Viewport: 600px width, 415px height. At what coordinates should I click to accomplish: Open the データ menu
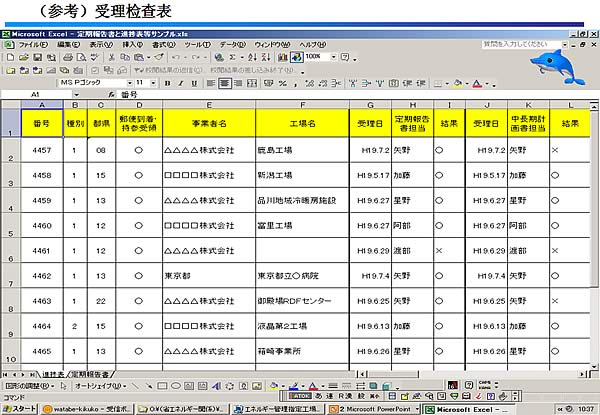click(x=232, y=45)
